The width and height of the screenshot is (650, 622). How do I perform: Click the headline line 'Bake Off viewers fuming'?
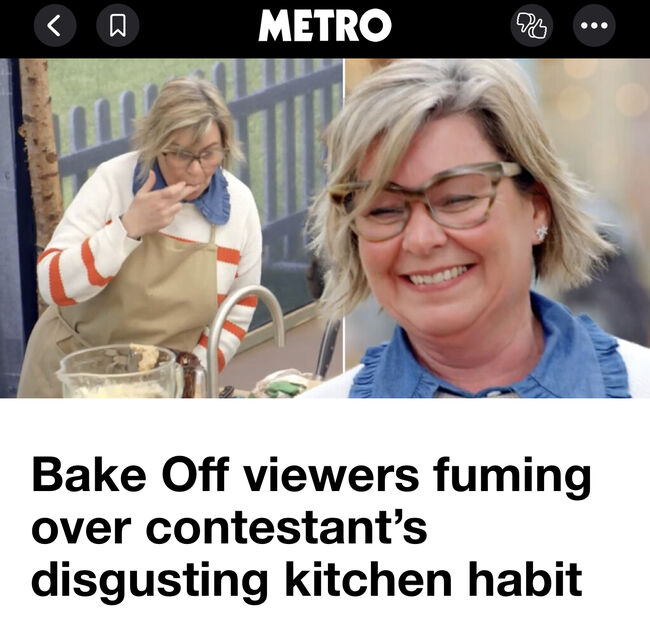coord(311,476)
